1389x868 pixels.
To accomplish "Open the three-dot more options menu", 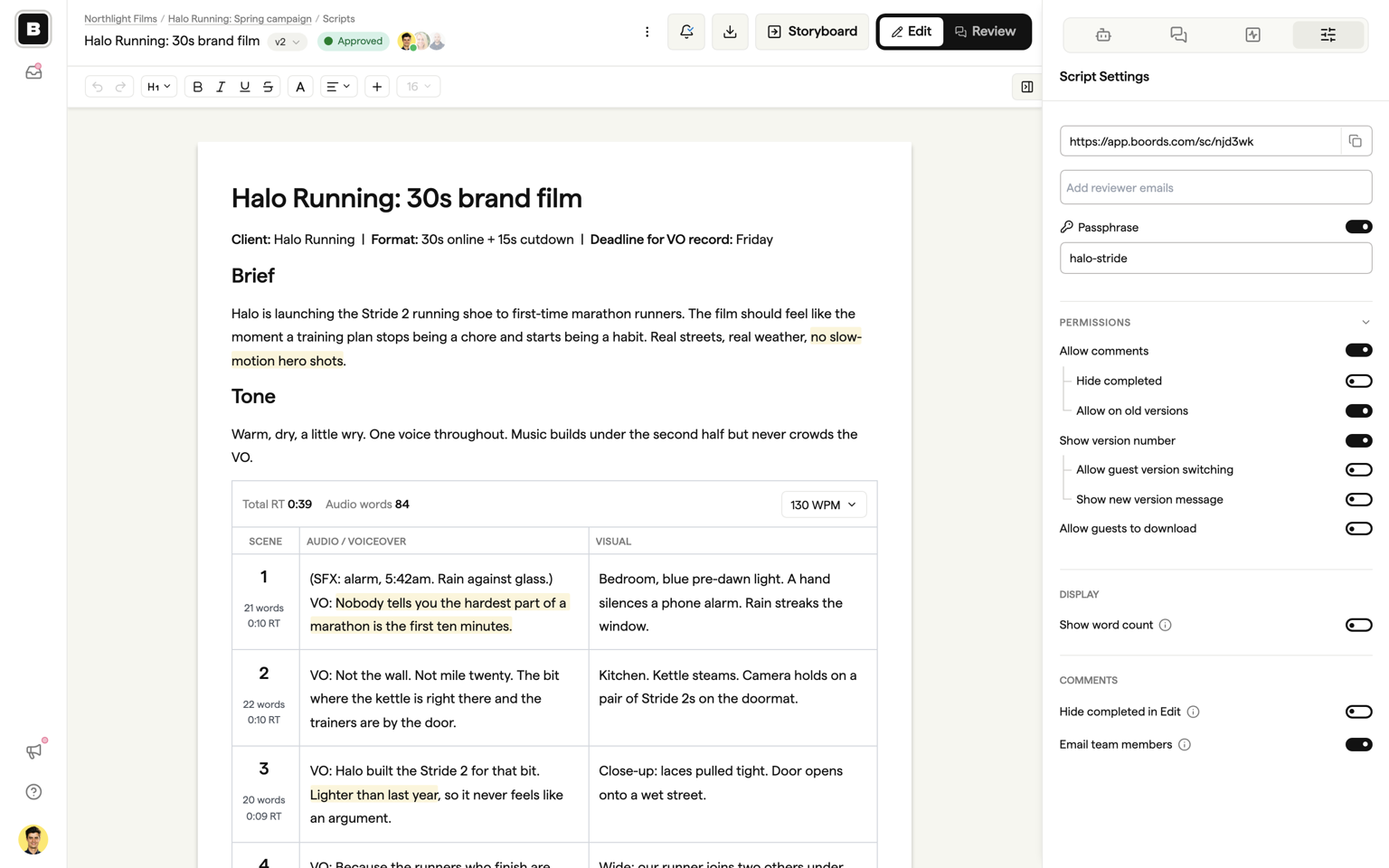I will tap(647, 32).
